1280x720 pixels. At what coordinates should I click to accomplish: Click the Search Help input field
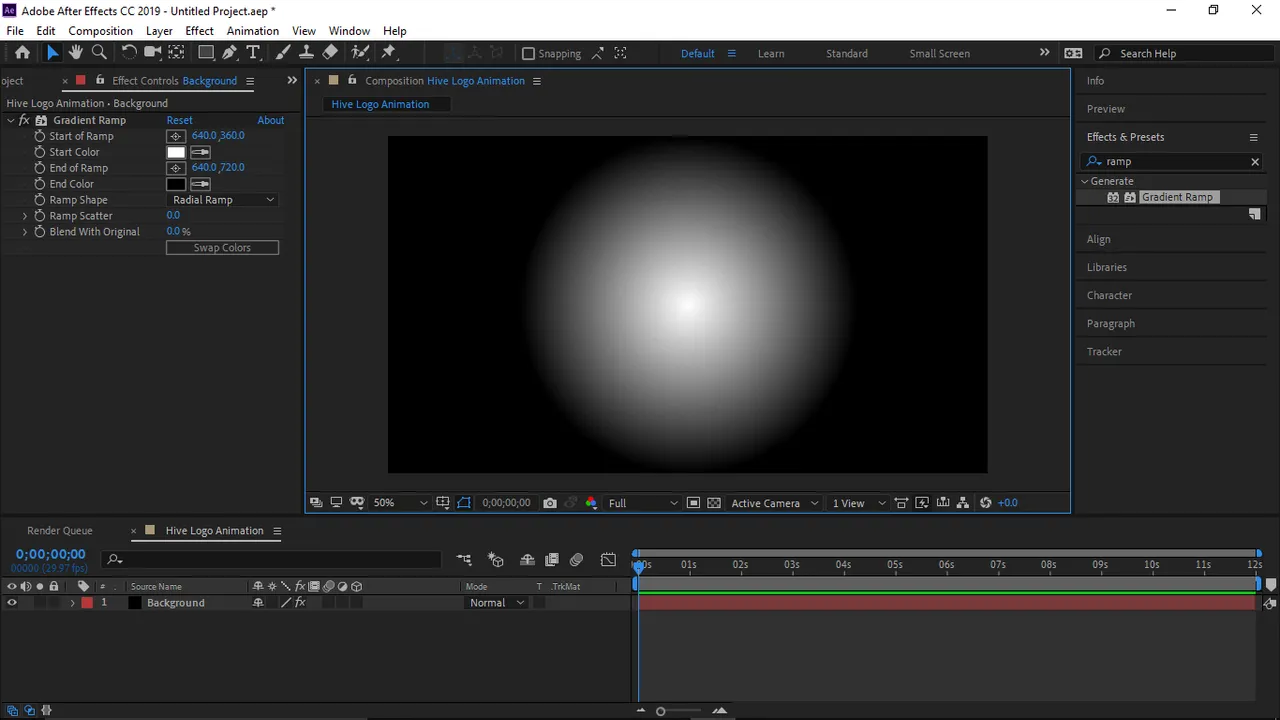pyautogui.click(x=1186, y=54)
